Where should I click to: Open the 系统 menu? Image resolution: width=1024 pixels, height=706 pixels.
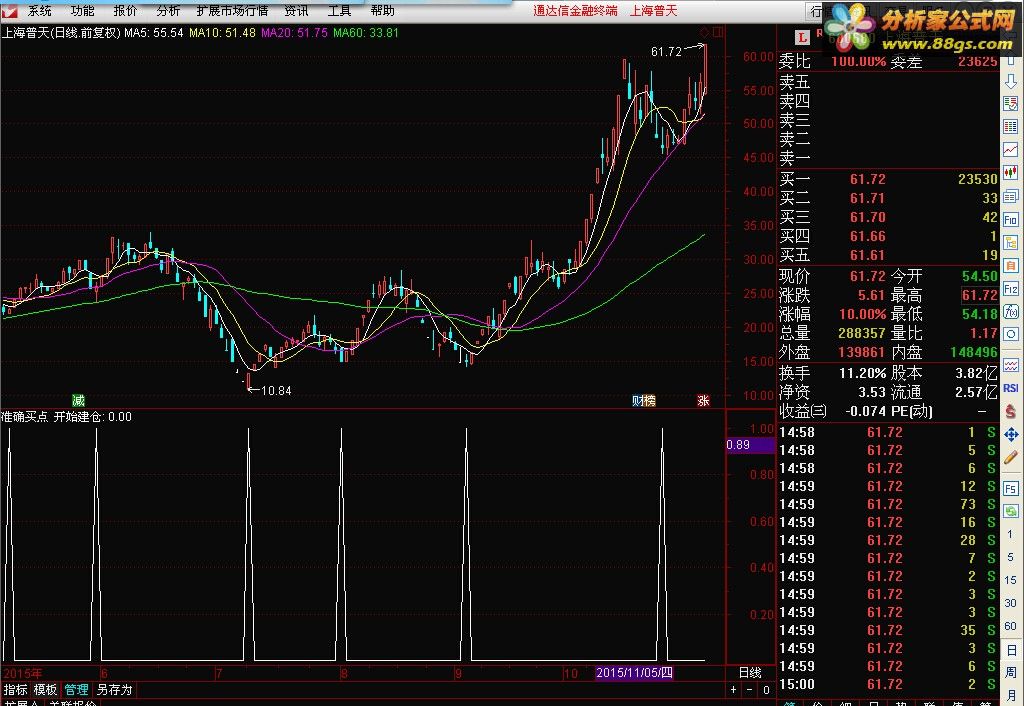point(39,11)
